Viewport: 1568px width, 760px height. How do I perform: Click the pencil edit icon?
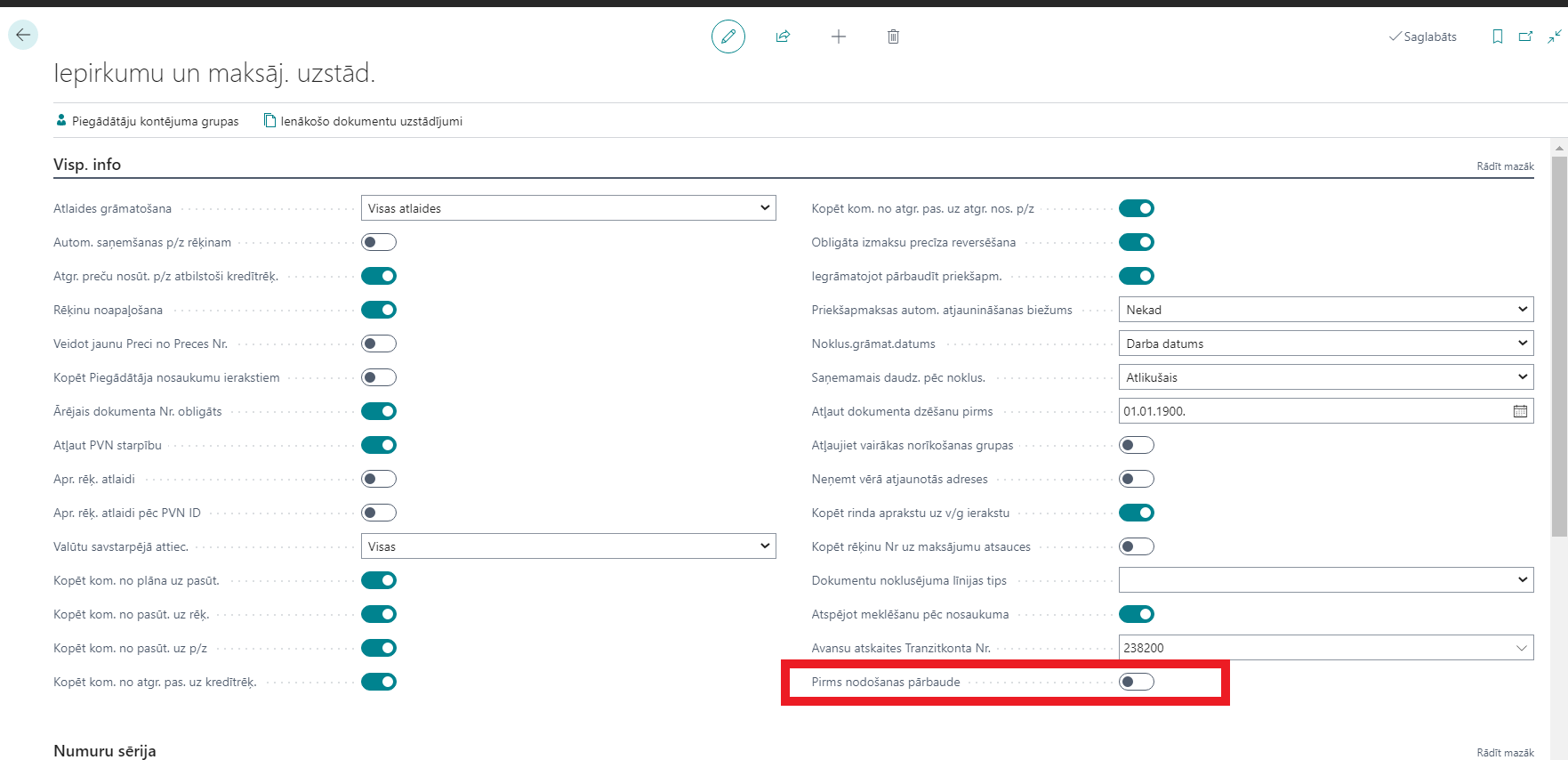click(x=728, y=36)
